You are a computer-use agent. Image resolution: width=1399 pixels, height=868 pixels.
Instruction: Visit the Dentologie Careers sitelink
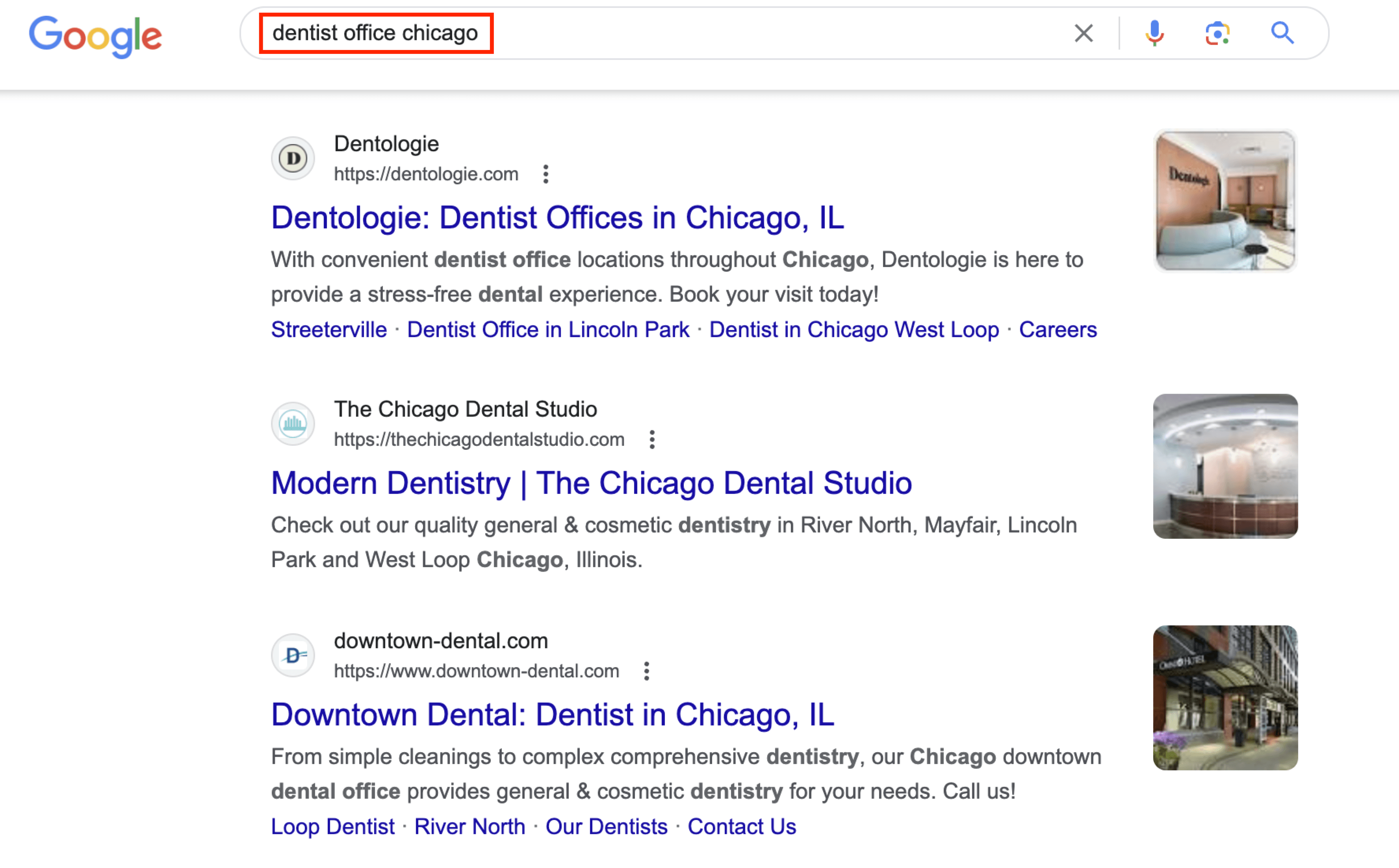1058,330
